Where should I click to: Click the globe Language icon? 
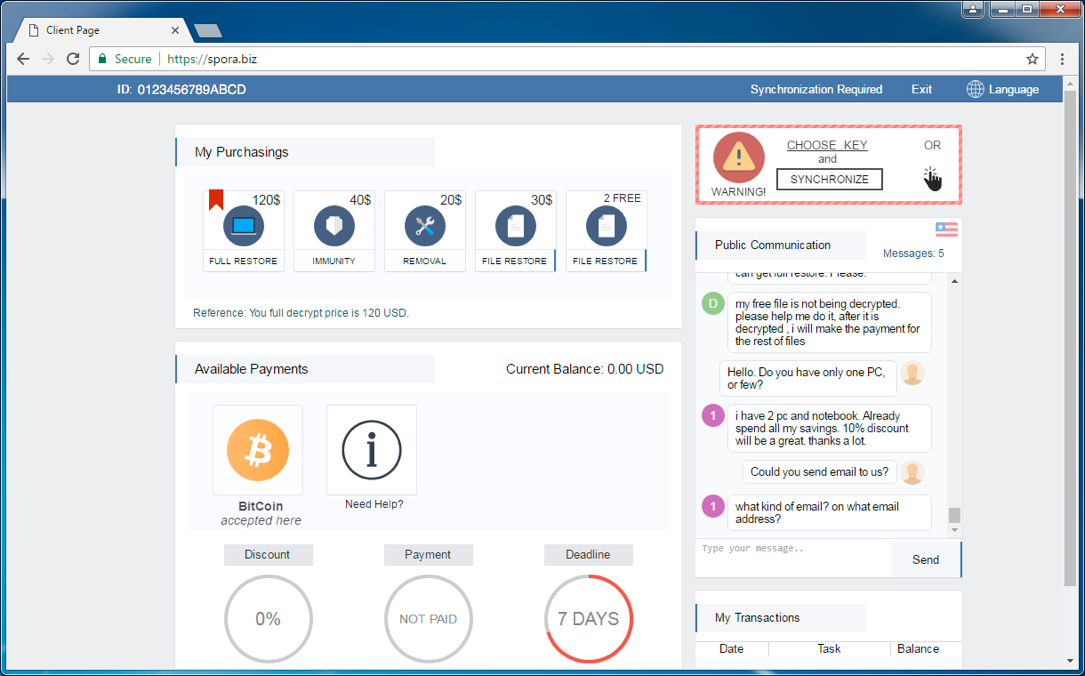click(x=975, y=89)
